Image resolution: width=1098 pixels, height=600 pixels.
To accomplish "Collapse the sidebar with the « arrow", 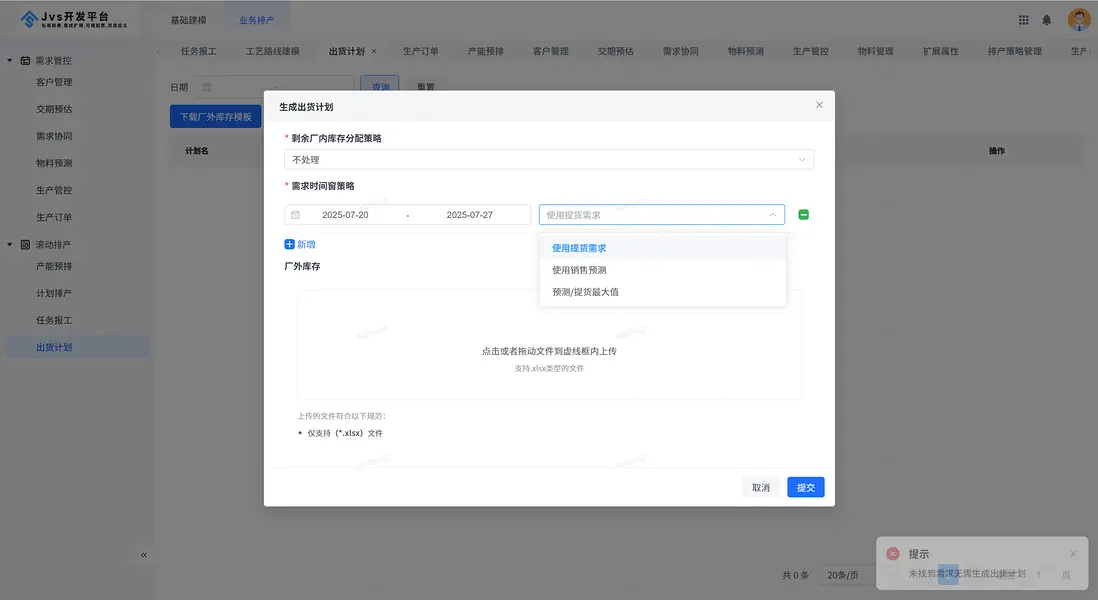I will 143,554.
